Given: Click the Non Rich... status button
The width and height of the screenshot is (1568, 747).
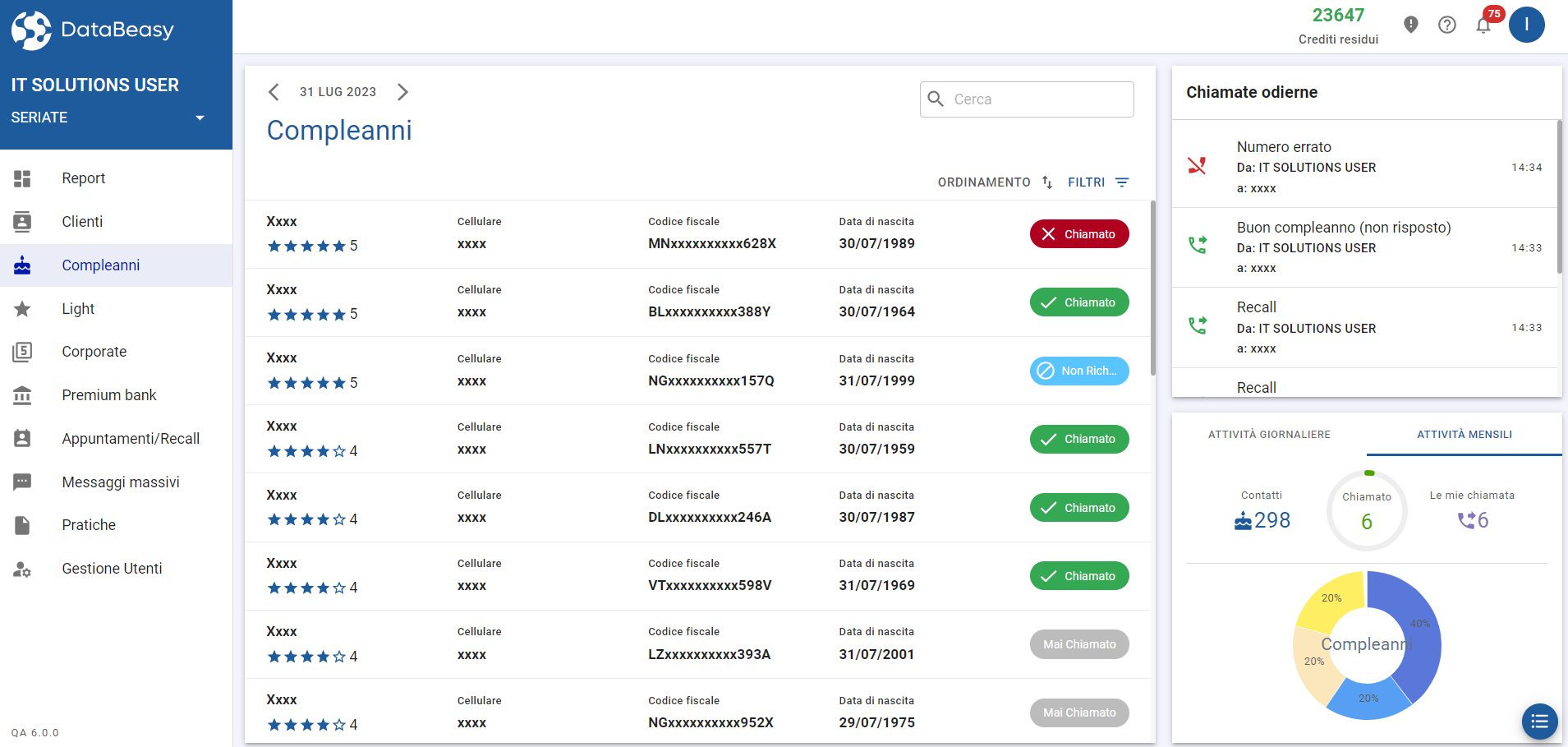Looking at the screenshot, I should (x=1079, y=371).
